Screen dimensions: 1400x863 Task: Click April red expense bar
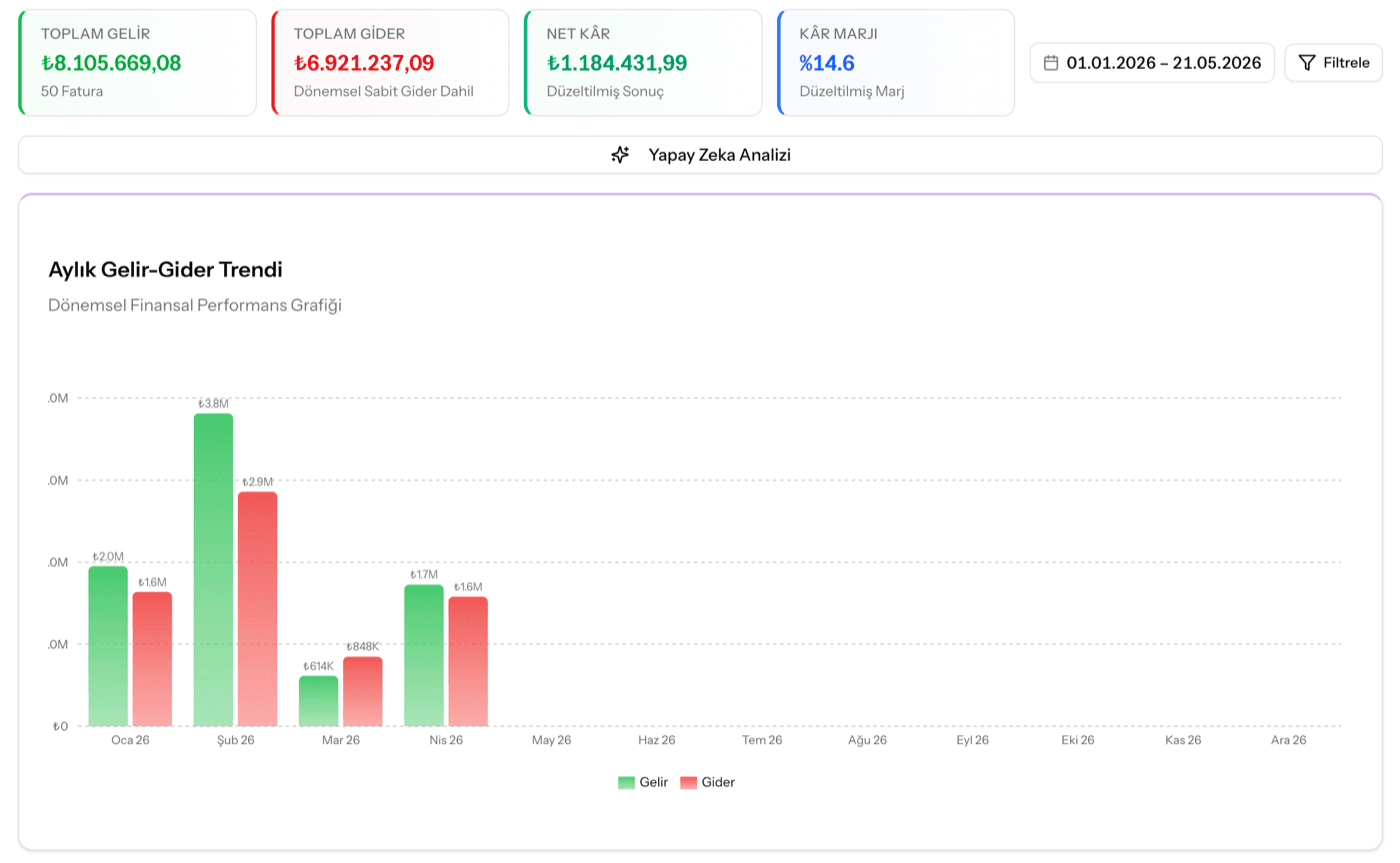coord(468,661)
